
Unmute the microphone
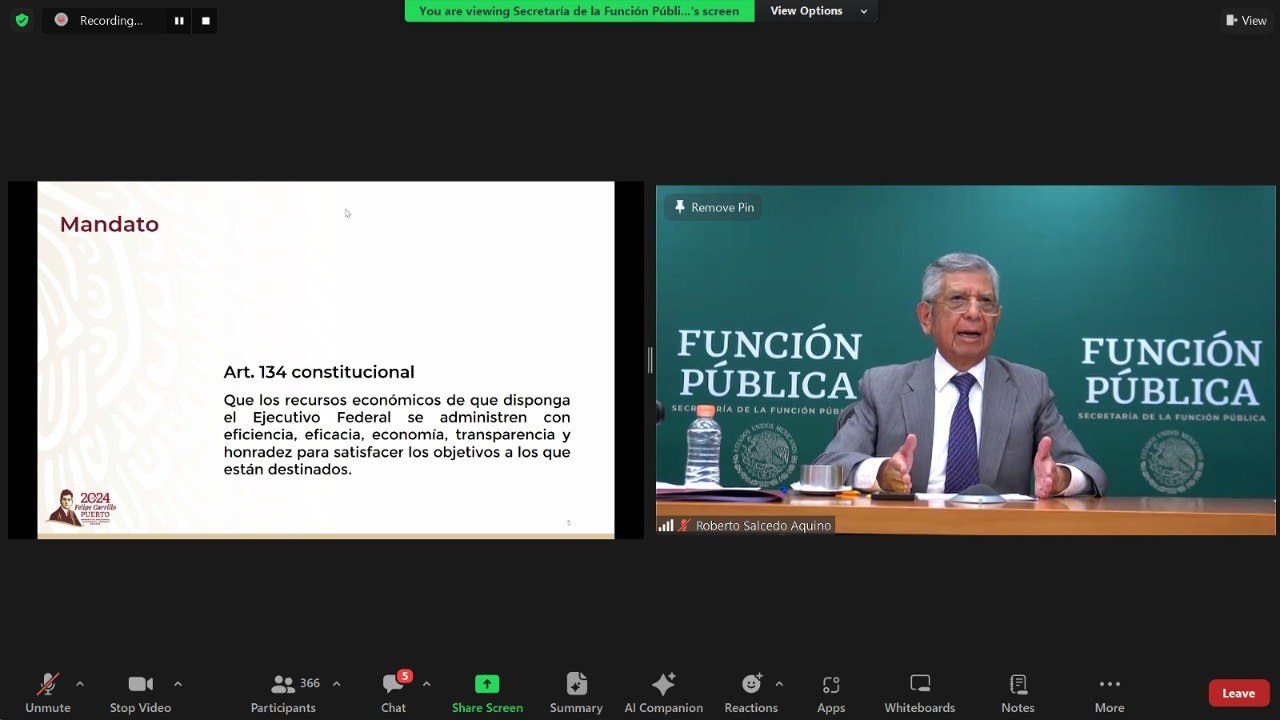point(47,693)
